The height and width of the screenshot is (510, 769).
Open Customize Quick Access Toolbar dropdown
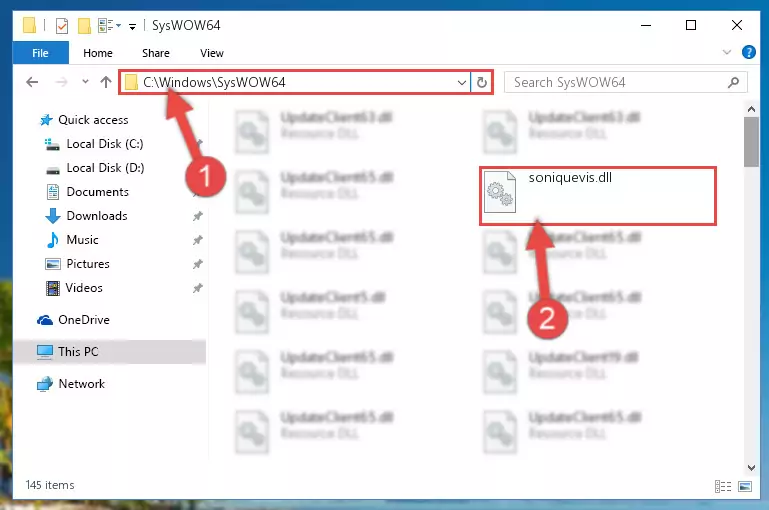tap(132, 26)
